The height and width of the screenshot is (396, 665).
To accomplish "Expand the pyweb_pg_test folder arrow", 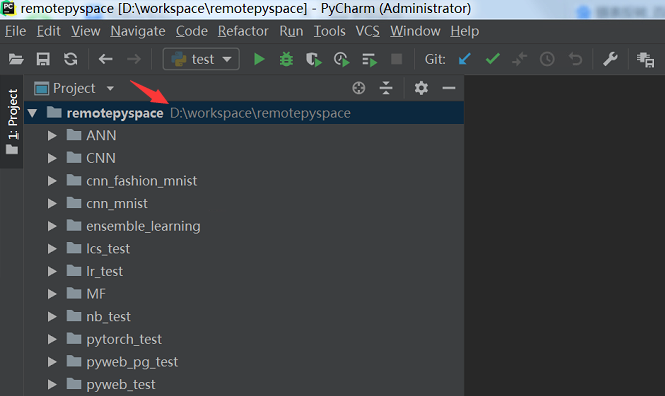I will (52, 362).
